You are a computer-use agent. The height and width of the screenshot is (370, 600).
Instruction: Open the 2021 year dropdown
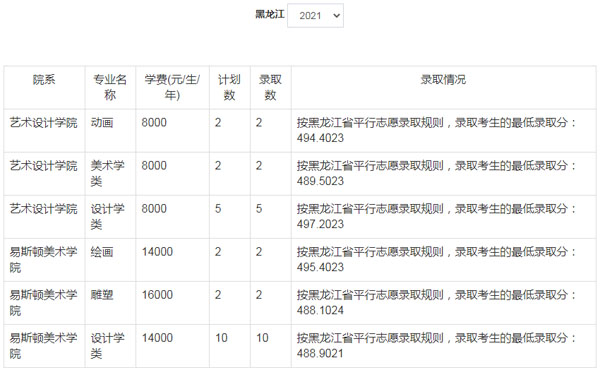point(315,16)
